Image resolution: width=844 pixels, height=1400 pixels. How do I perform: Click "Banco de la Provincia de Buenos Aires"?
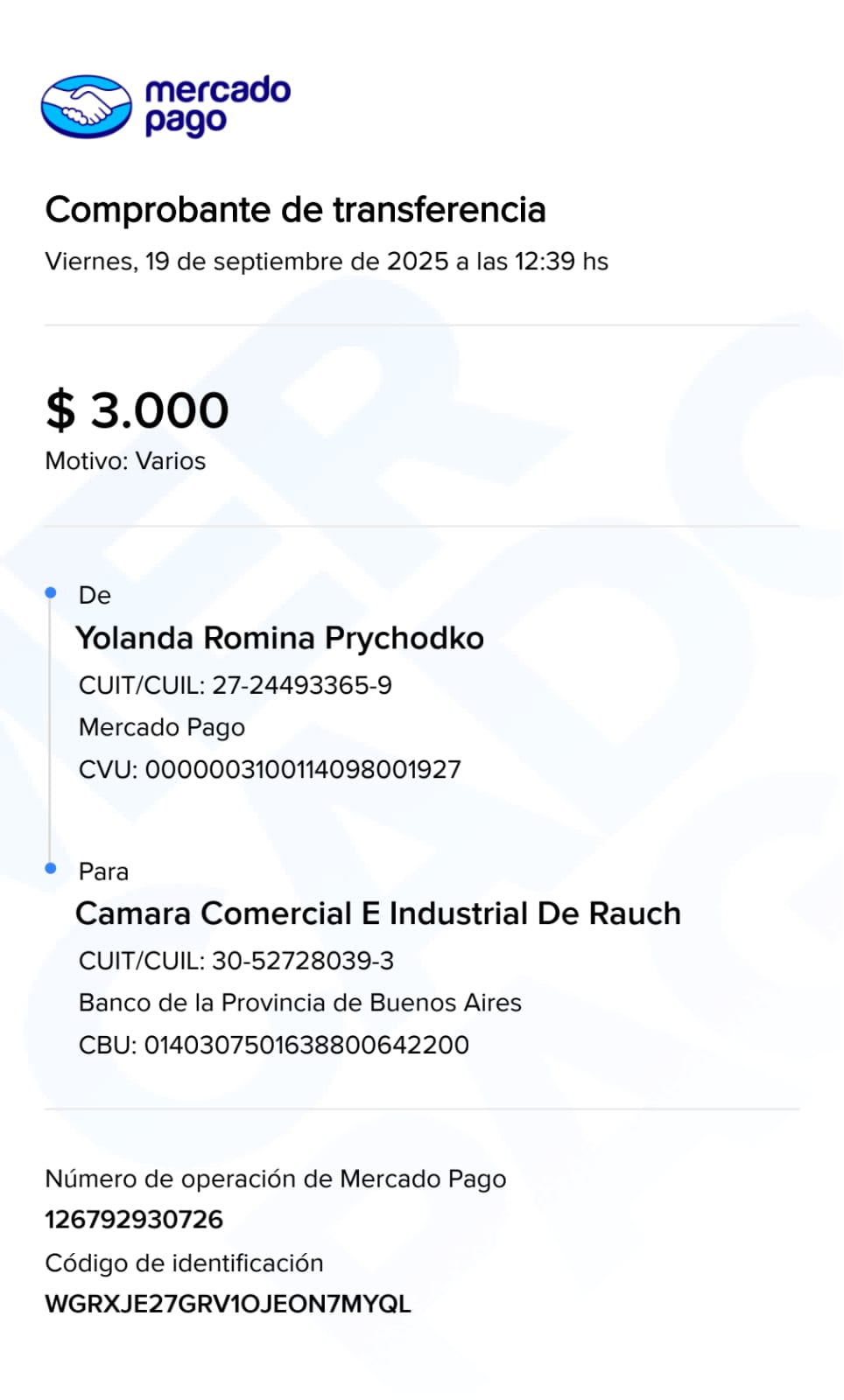(299, 1003)
